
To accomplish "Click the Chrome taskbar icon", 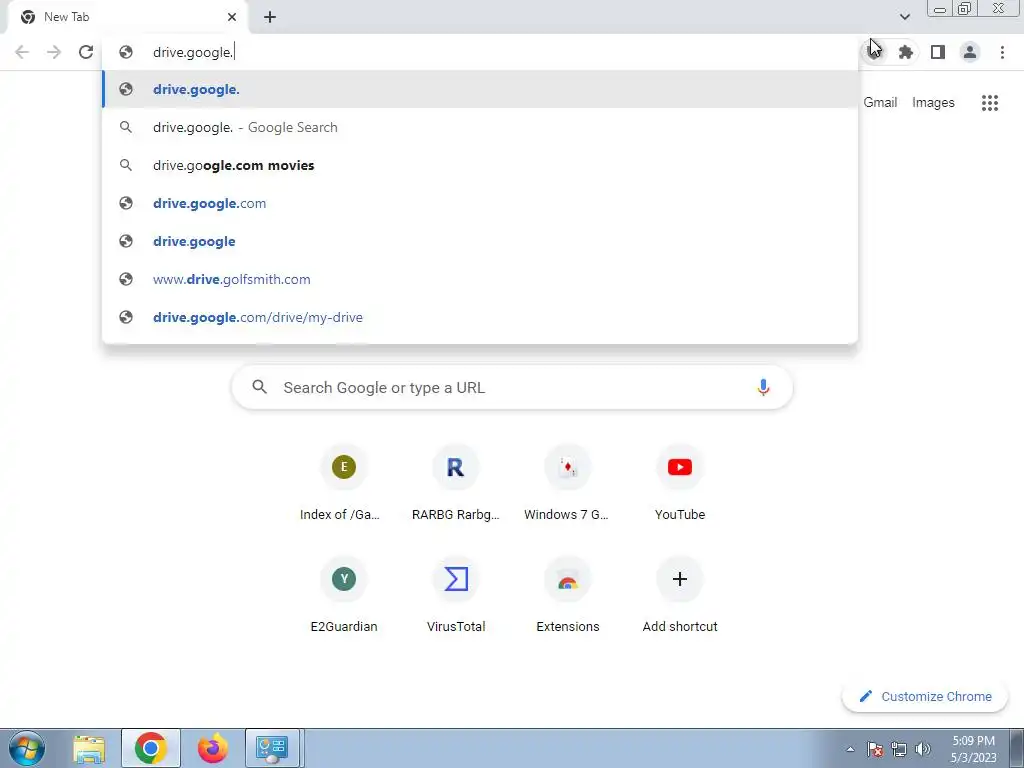I will point(150,748).
